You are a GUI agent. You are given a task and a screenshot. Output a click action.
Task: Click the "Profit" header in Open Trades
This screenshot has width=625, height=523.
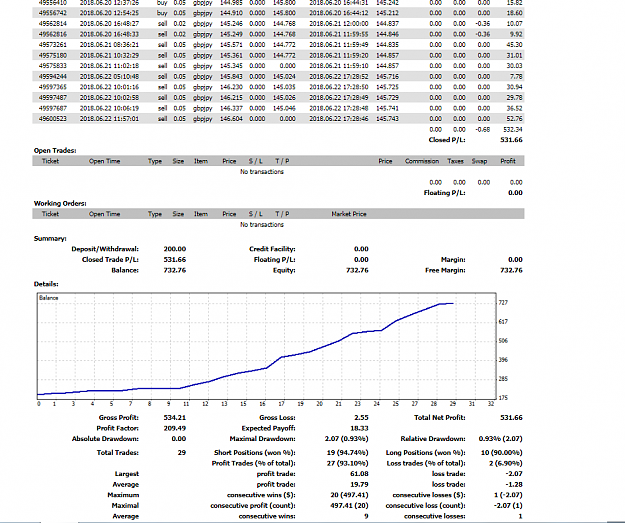pyautogui.click(x=508, y=161)
